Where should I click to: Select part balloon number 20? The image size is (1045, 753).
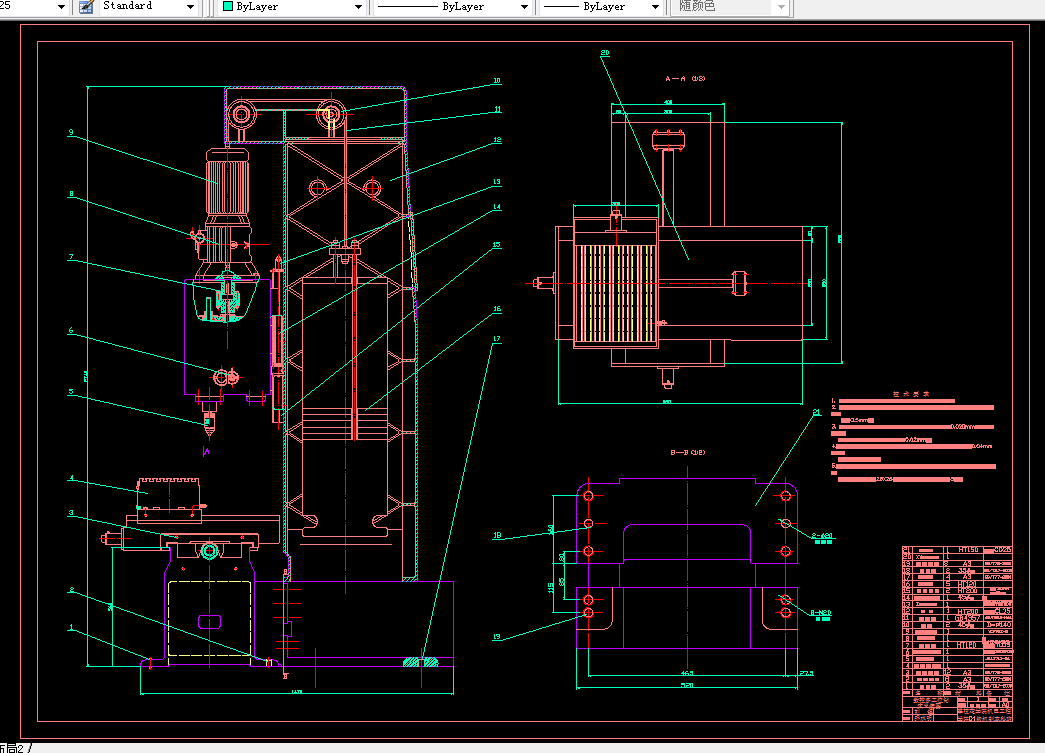604,52
